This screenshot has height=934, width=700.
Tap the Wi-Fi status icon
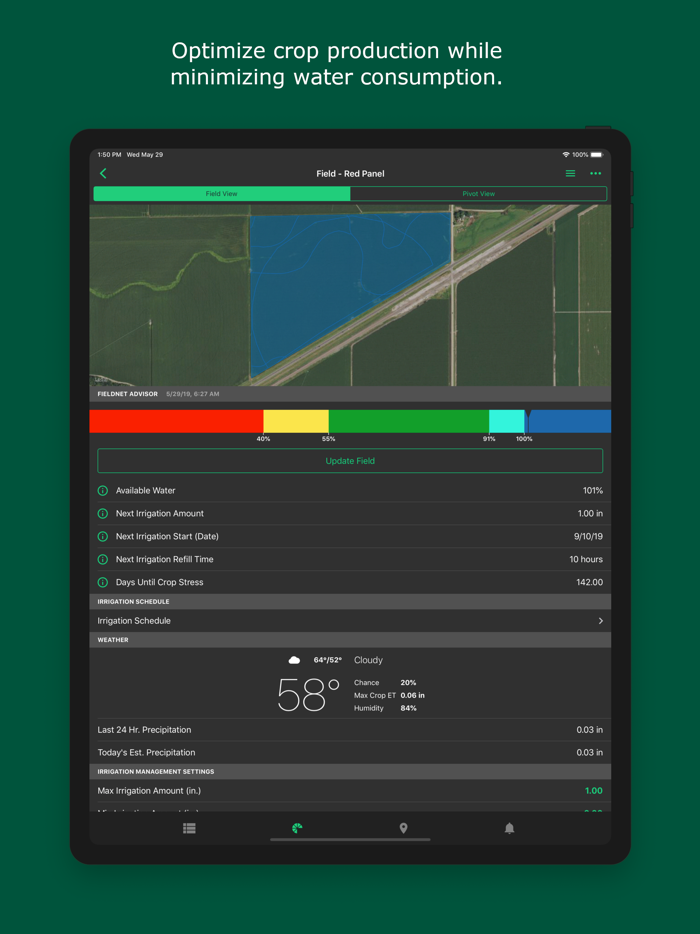click(x=565, y=155)
